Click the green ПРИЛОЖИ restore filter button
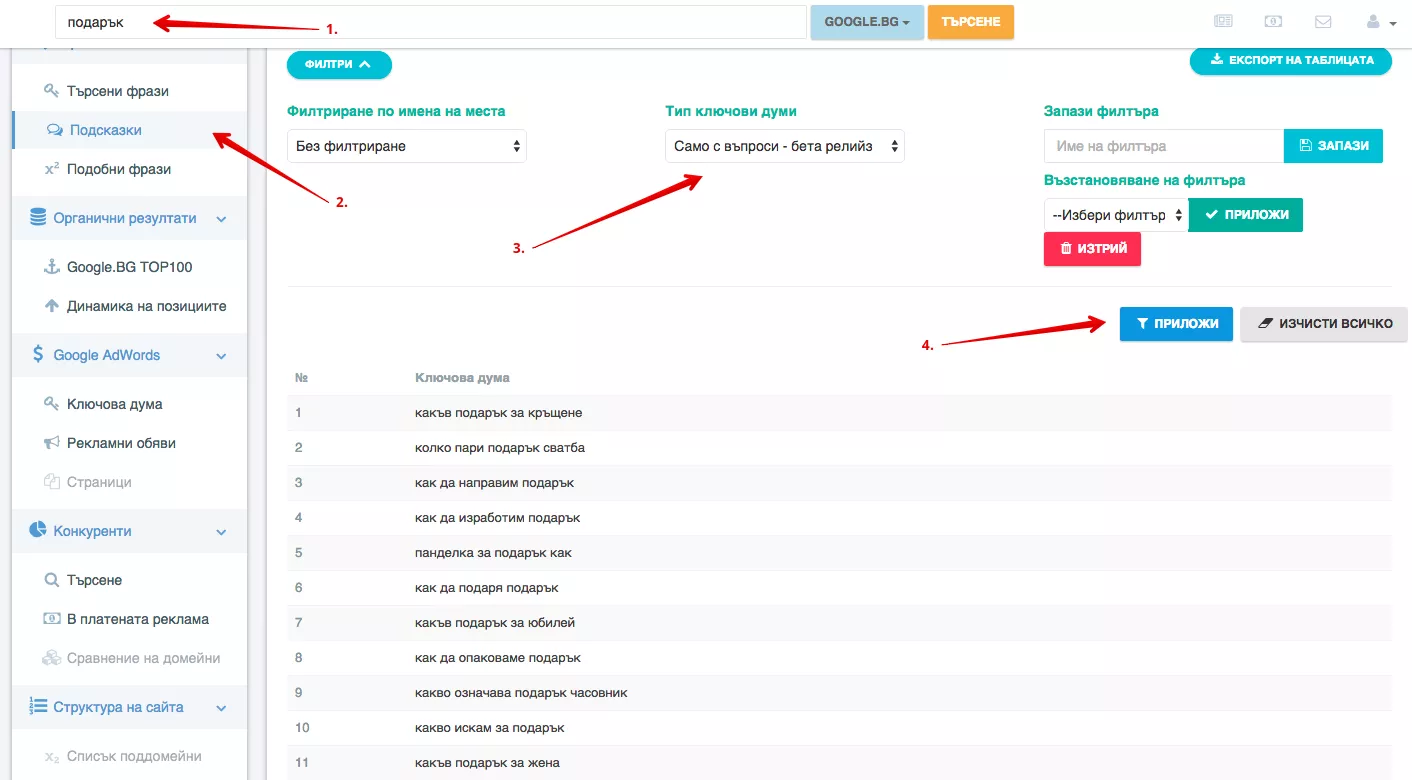 point(1246,215)
